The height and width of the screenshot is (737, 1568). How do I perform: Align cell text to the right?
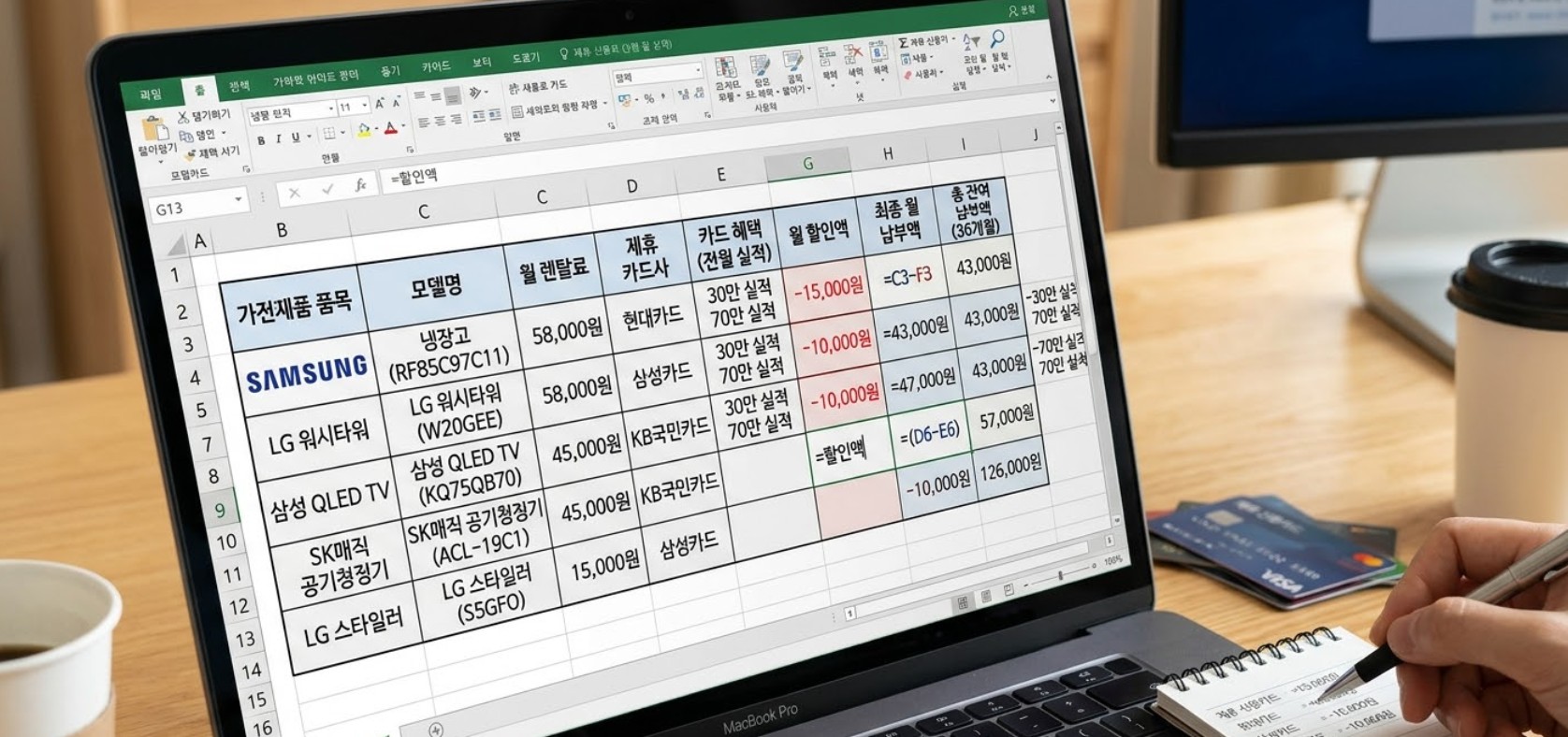(456, 120)
